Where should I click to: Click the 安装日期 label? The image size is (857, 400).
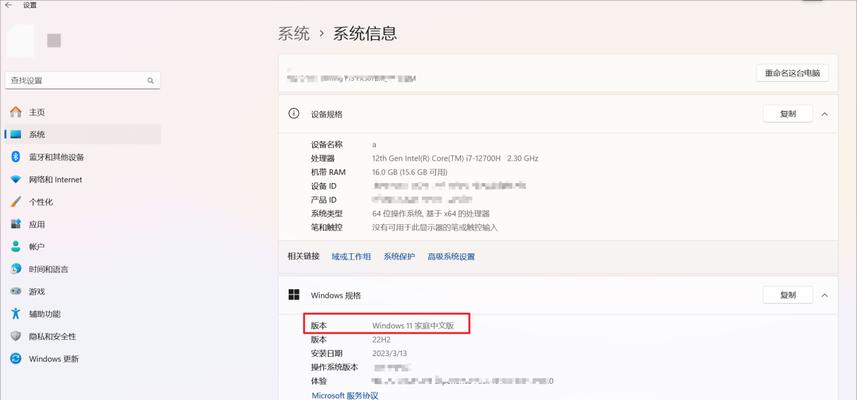click(x=327, y=353)
